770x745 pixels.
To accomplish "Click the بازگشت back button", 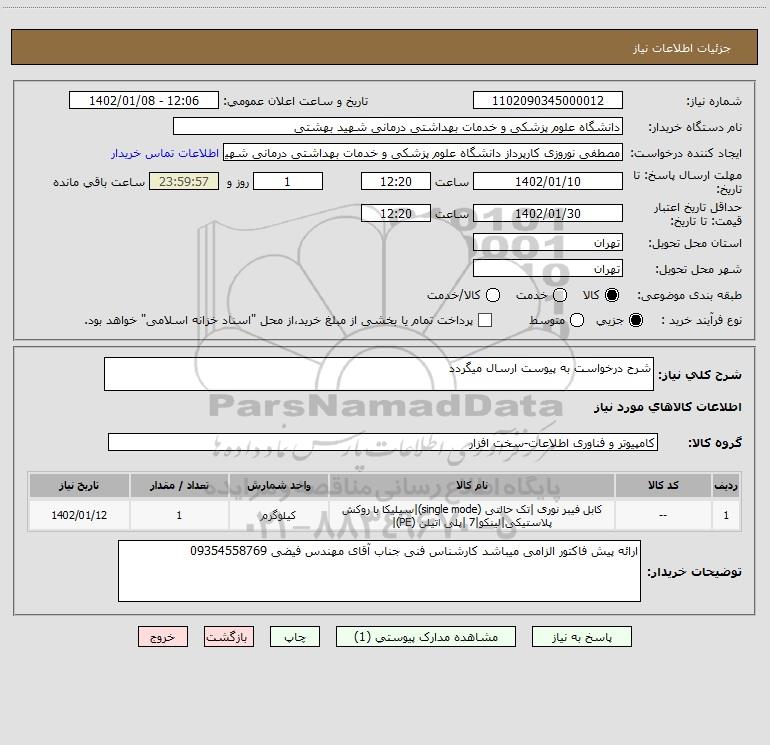I will (229, 637).
